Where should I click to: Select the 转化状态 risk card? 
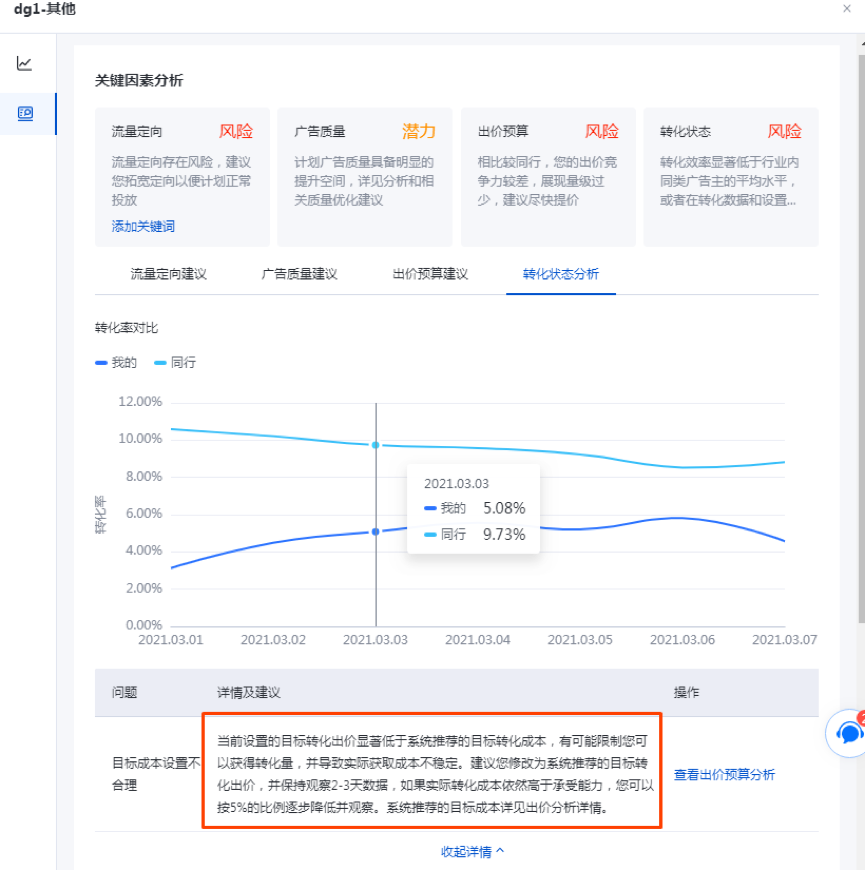(730, 177)
